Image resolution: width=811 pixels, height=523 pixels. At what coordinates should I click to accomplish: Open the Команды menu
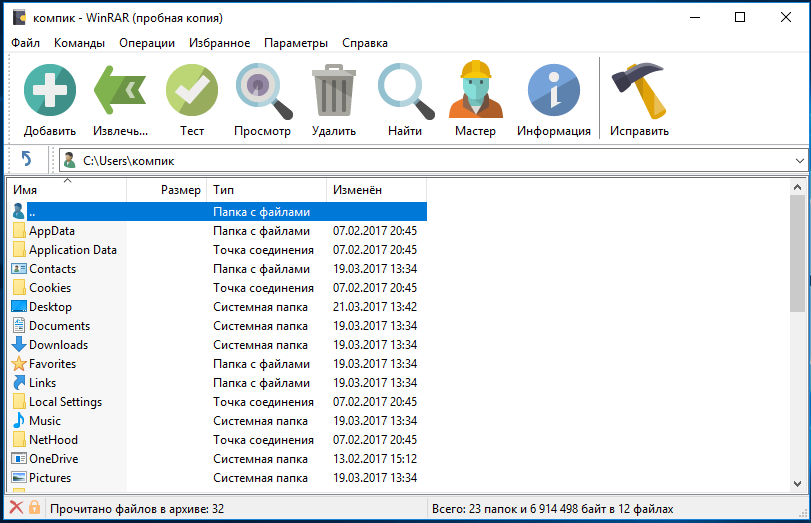[79, 43]
